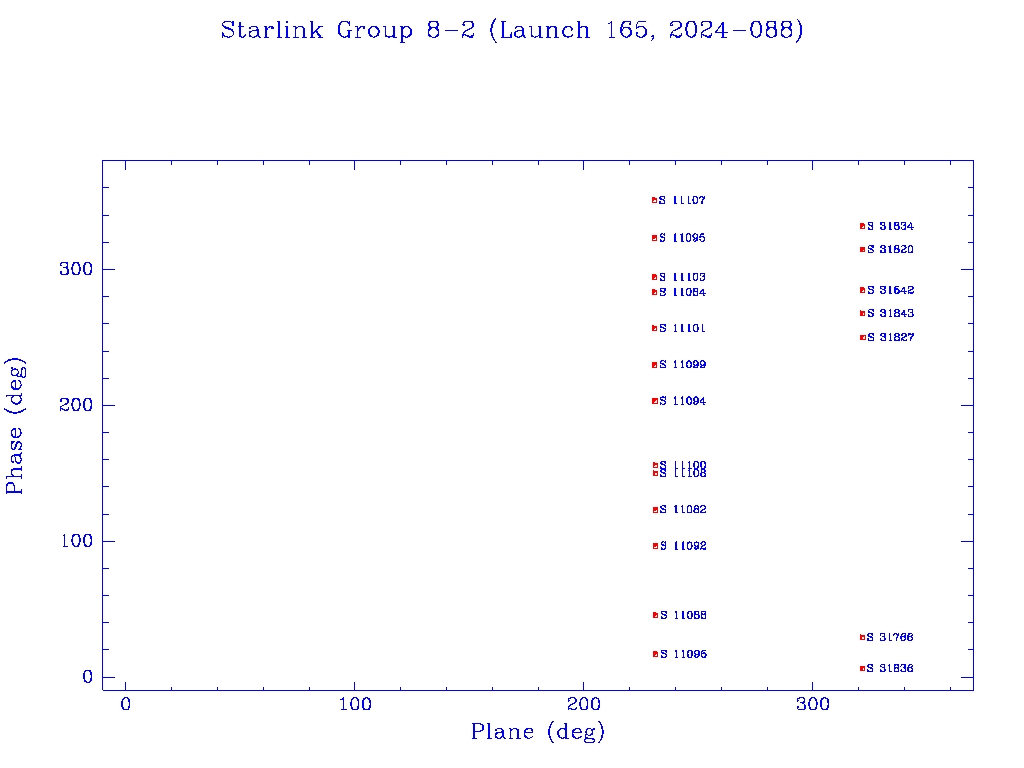Select the red point next to S 31836

point(863,669)
